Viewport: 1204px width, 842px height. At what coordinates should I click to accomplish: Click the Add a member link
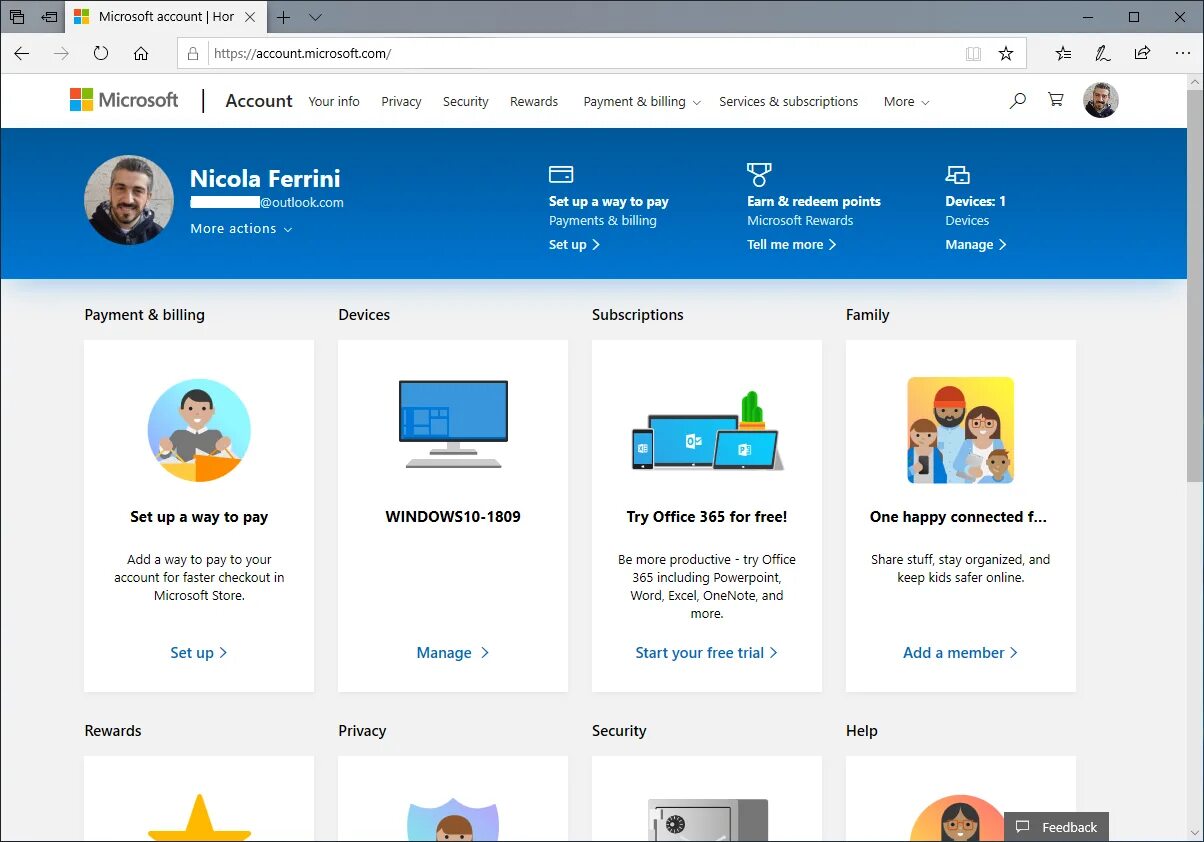tap(960, 652)
